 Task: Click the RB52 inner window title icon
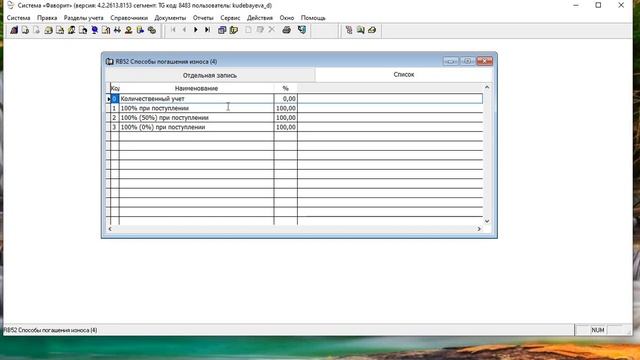point(109,62)
